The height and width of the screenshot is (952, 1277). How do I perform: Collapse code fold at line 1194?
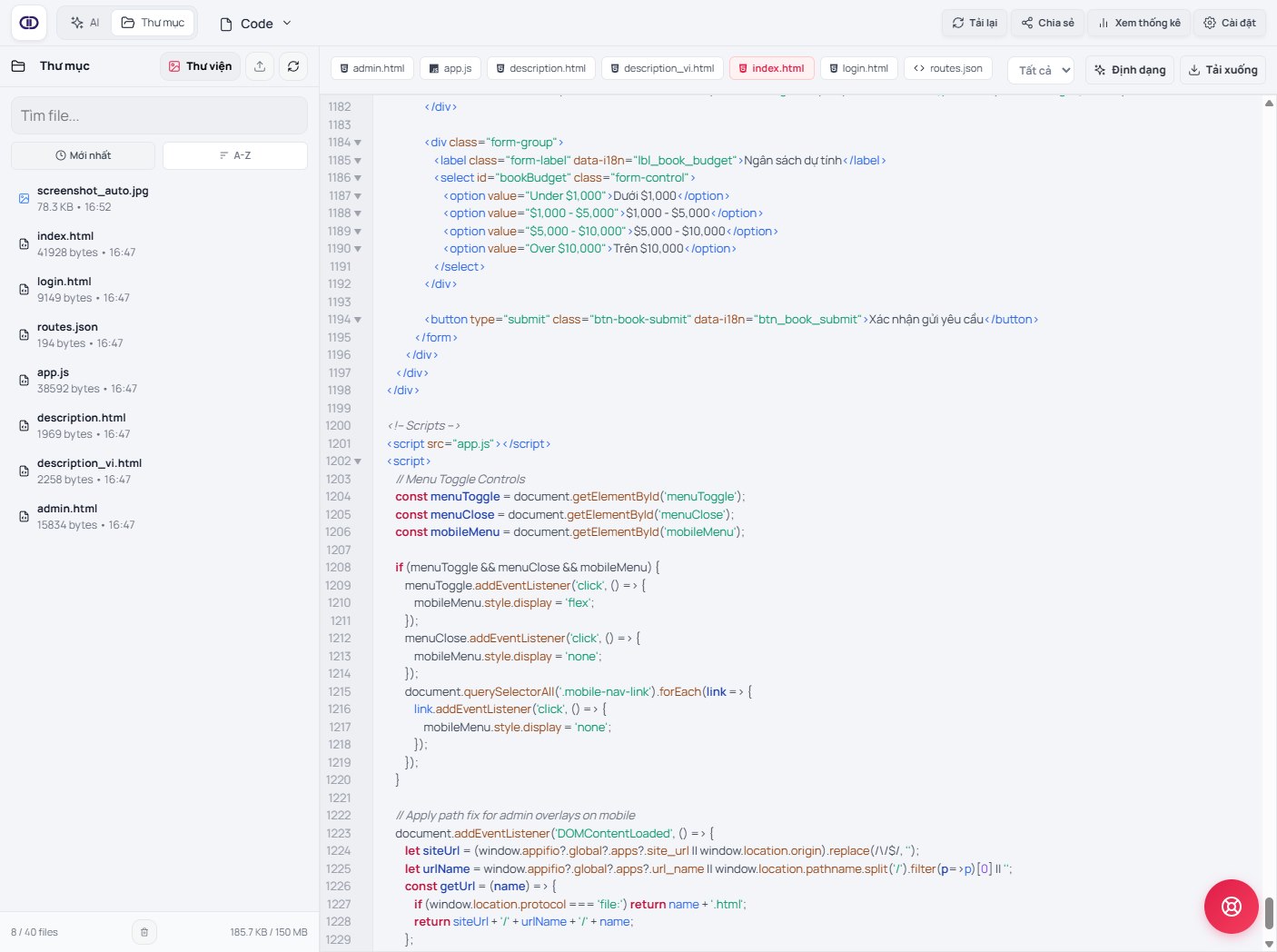[358, 320]
